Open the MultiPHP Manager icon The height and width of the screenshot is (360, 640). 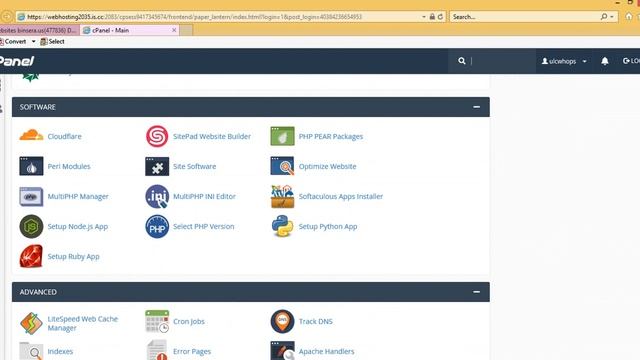tap(31, 196)
